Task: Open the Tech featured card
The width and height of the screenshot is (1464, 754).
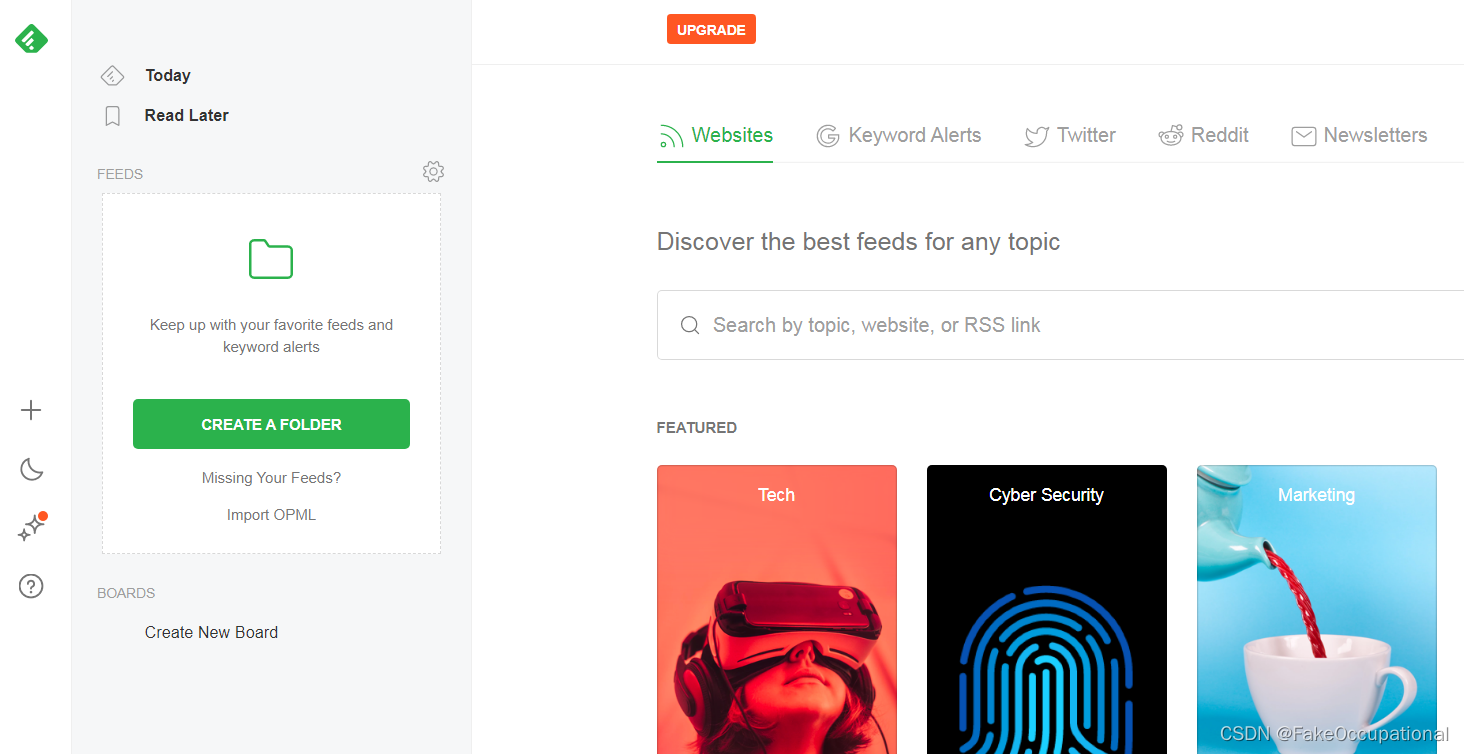Action: (777, 609)
